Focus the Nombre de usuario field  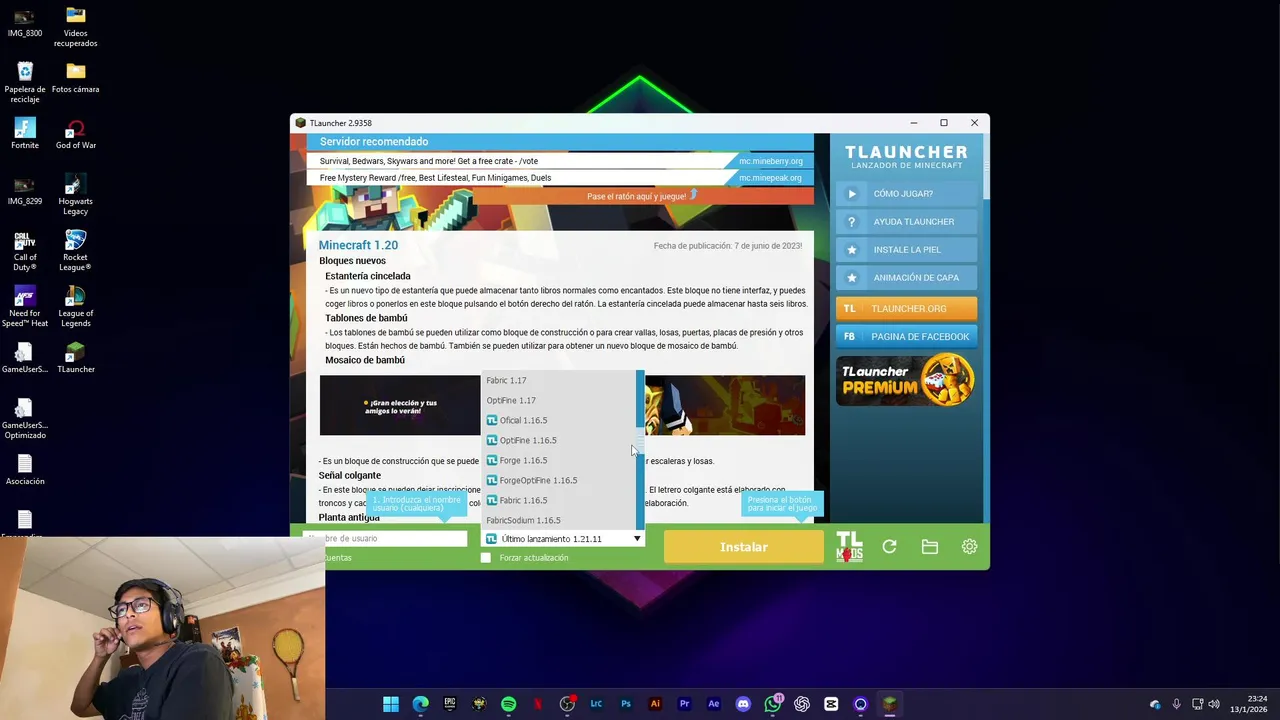point(385,538)
